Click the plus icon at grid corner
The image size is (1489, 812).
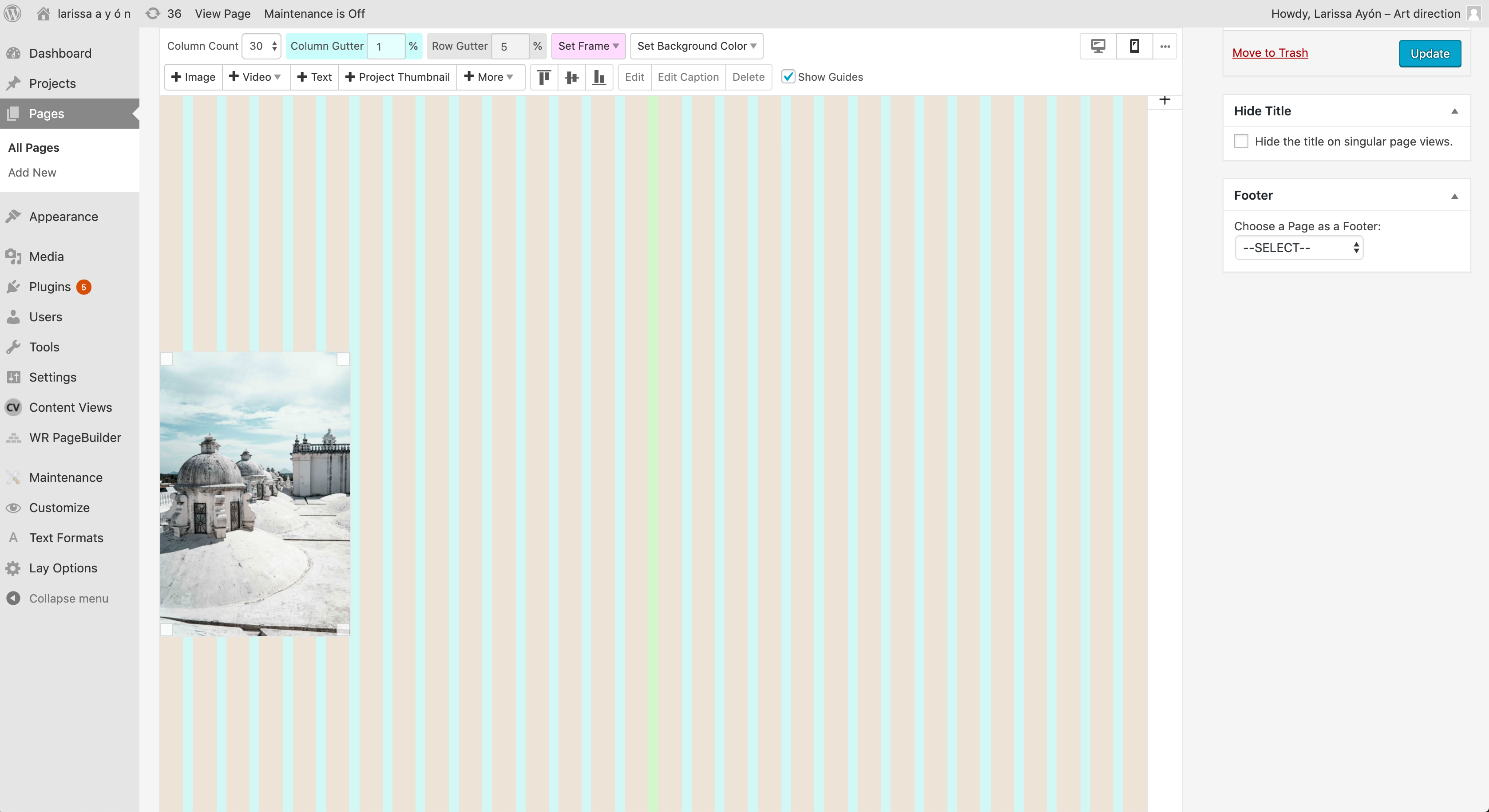[x=1164, y=100]
